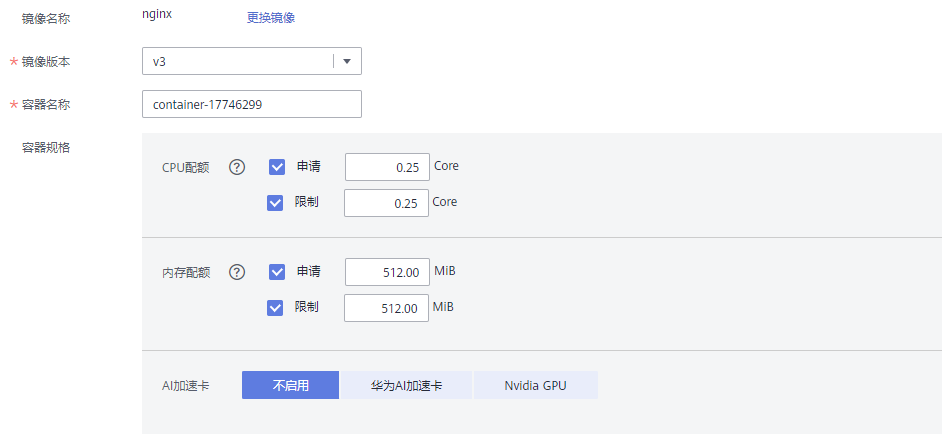The image size is (948, 438).
Task: Uncheck the 内存 申请 checkbox
Action: [x=277, y=272]
